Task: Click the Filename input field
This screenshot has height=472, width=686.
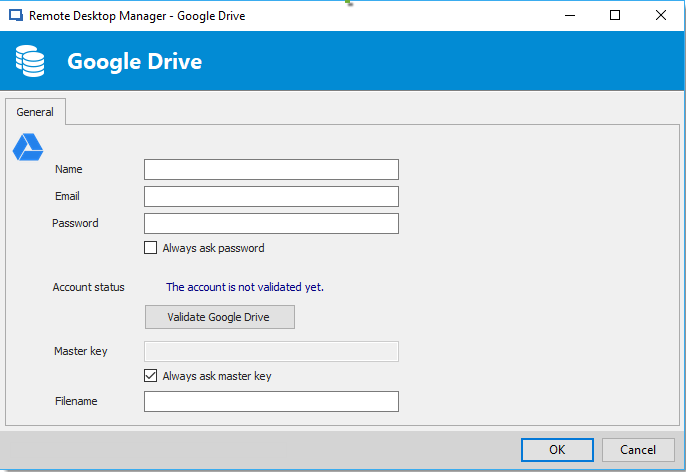Action: [x=271, y=401]
